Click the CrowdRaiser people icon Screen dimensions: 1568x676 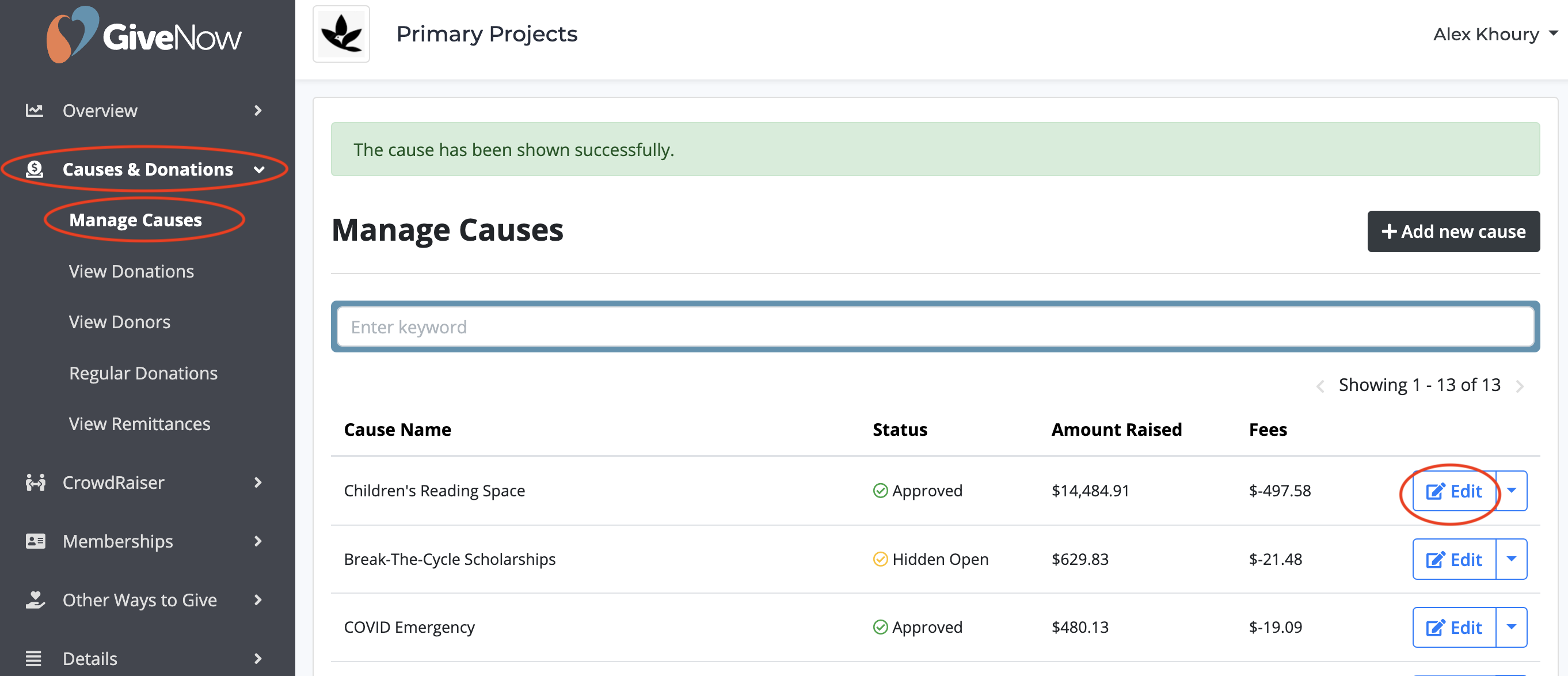pyautogui.click(x=35, y=483)
